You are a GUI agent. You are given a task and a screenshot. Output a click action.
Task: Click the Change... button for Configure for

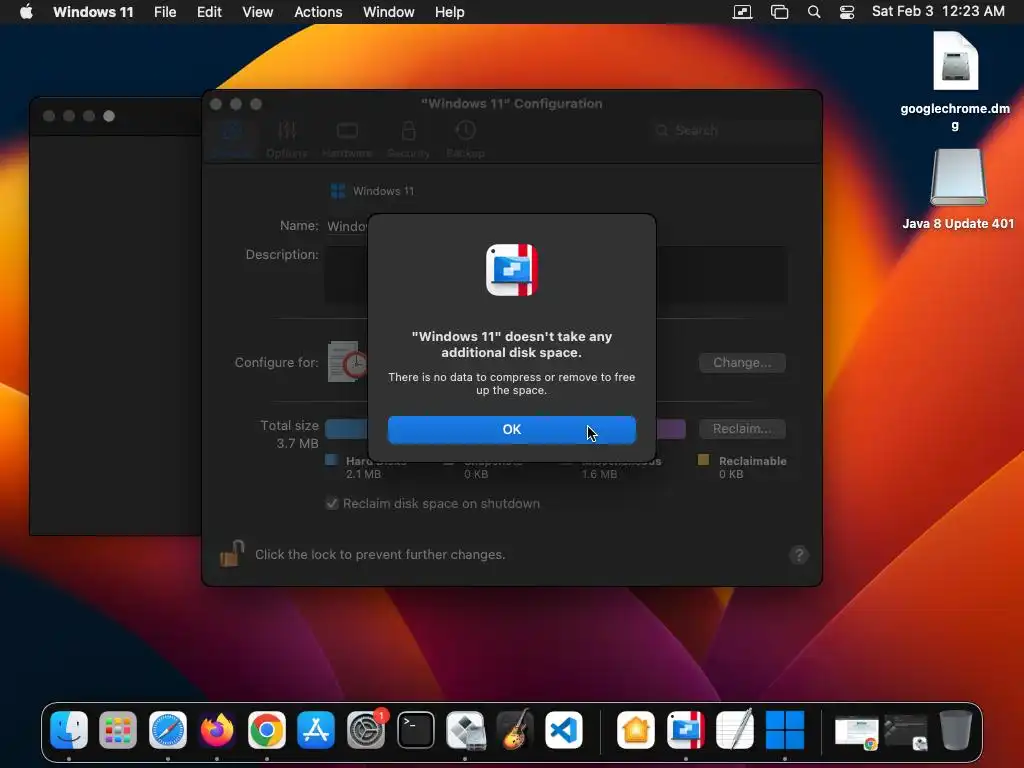pos(742,362)
